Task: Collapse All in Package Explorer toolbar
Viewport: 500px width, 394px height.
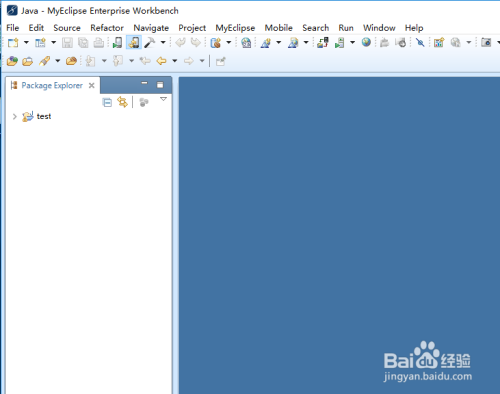Action: click(x=107, y=102)
